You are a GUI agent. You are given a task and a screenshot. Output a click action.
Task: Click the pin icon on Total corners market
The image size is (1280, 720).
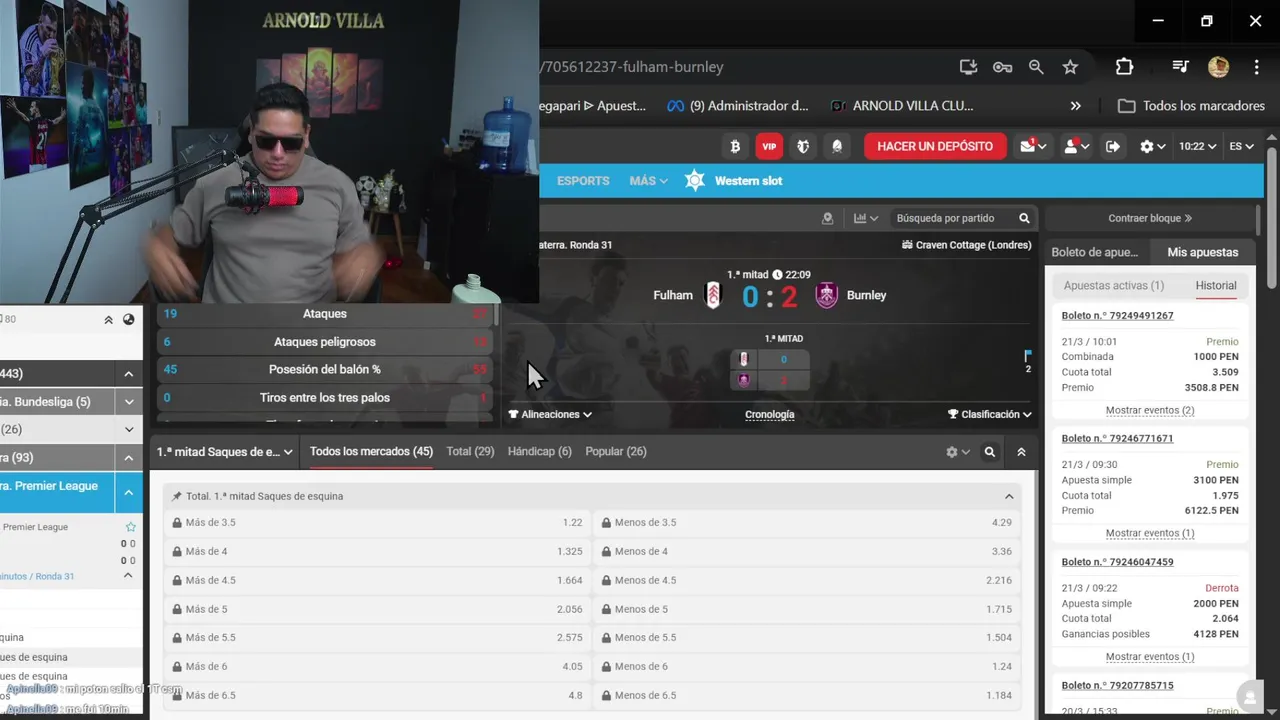click(x=177, y=496)
